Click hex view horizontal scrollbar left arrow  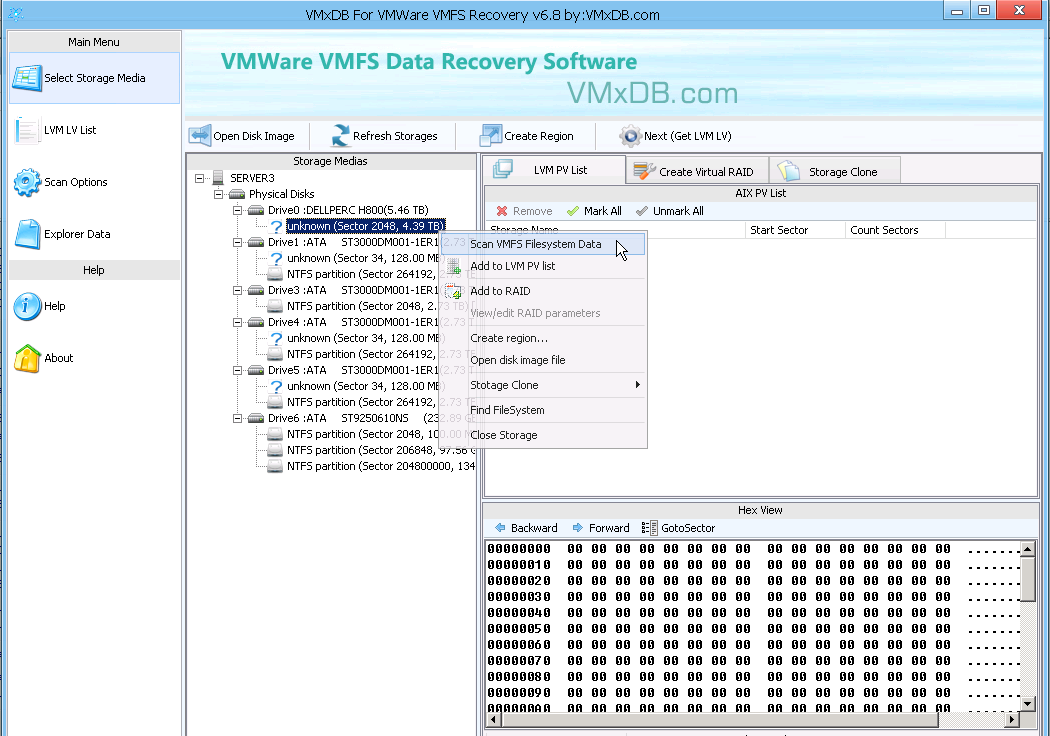tap(494, 719)
